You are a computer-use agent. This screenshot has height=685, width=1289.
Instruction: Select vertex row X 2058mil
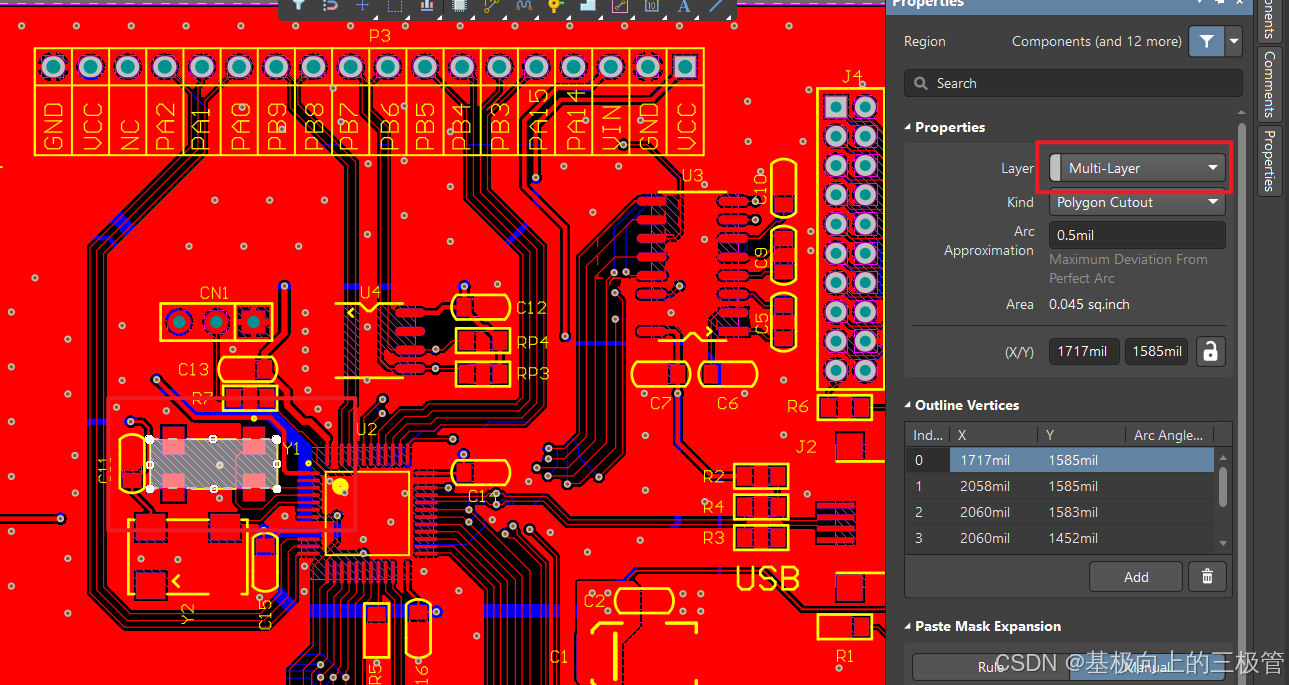click(x=1060, y=486)
